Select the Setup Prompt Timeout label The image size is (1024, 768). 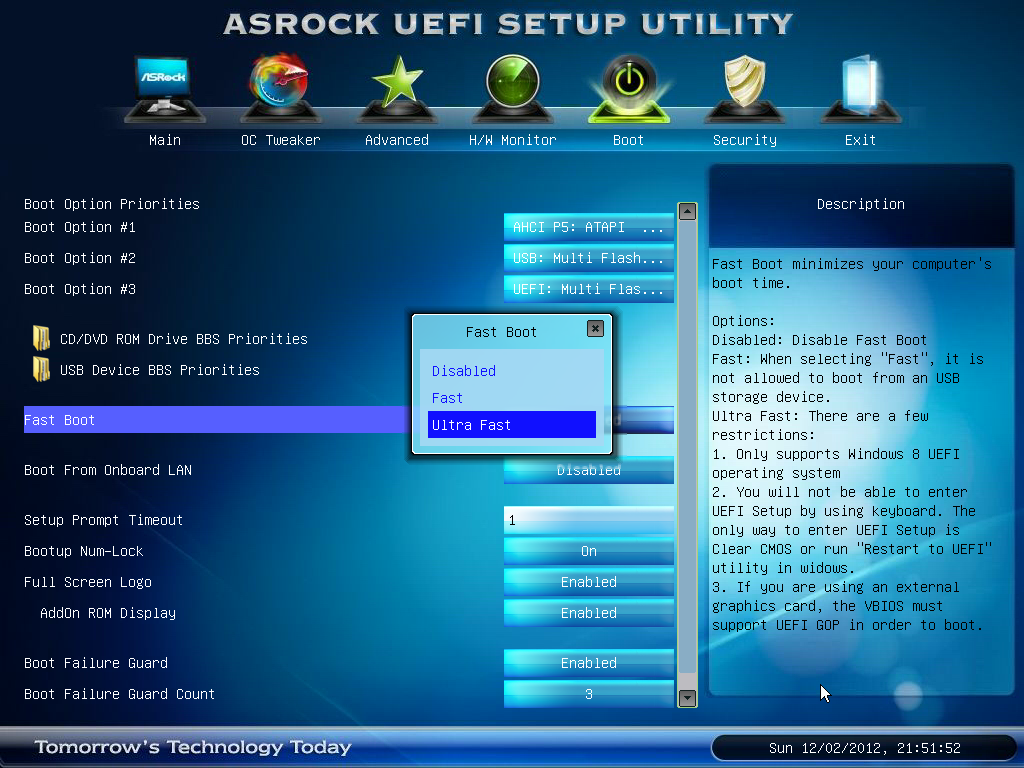coord(103,520)
